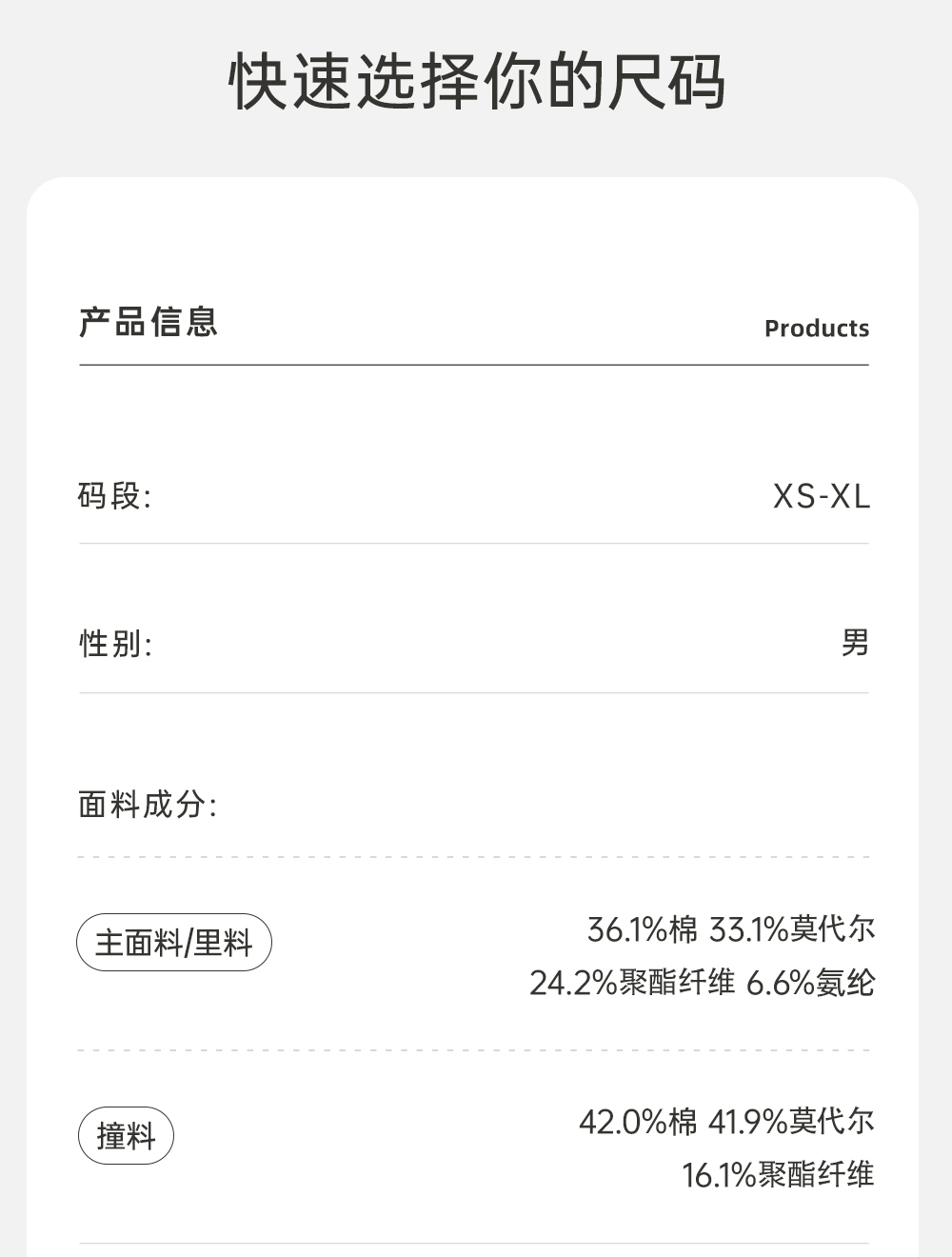The height and width of the screenshot is (1257, 952).
Task: Click the dashed divider above 撞料
Action: pyautogui.click(x=473, y=1050)
